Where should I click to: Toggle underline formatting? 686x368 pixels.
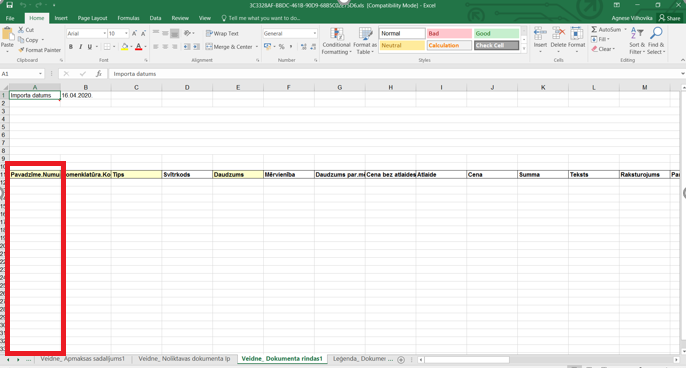(x=90, y=47)
